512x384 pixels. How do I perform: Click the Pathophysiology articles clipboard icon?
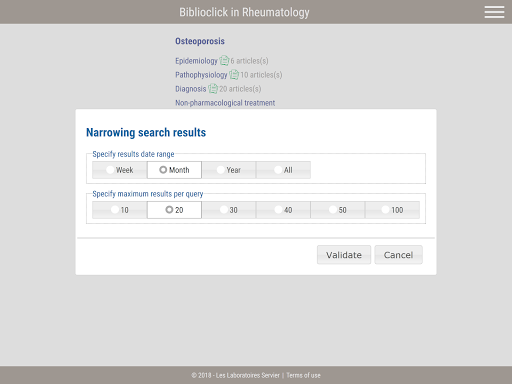(x=234, y=74)
